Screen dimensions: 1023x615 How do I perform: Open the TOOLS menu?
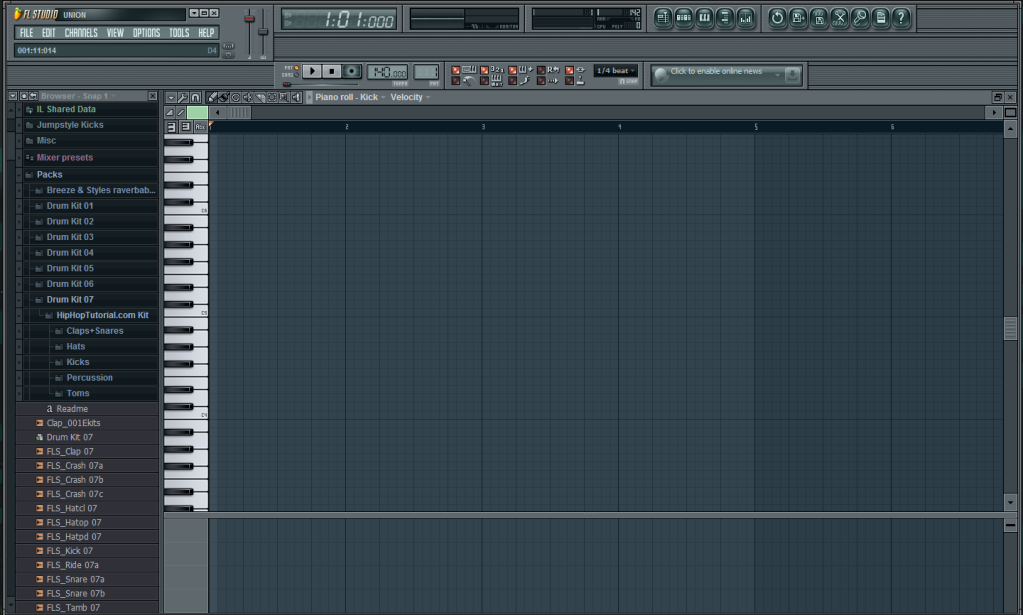tap(179, 33)
